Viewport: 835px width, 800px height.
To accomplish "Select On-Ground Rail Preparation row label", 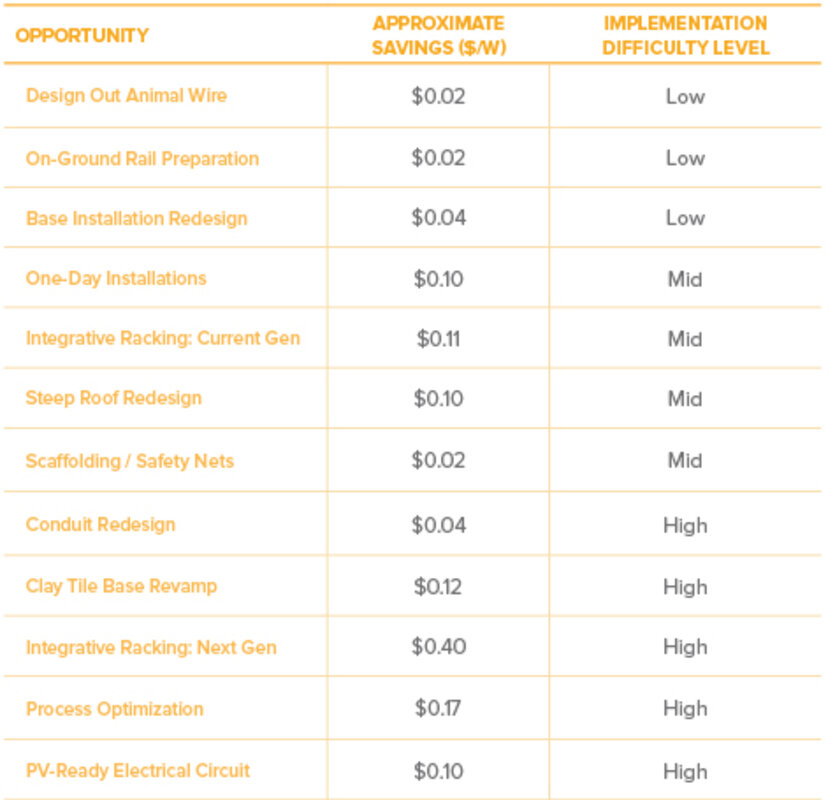I will (x=142, y=158).
